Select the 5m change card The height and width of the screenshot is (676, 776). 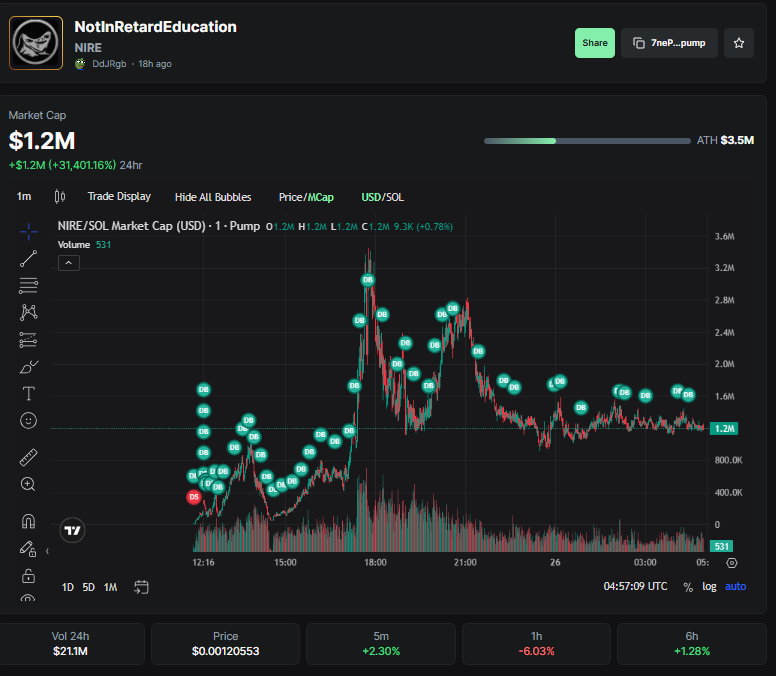point(381,644)
